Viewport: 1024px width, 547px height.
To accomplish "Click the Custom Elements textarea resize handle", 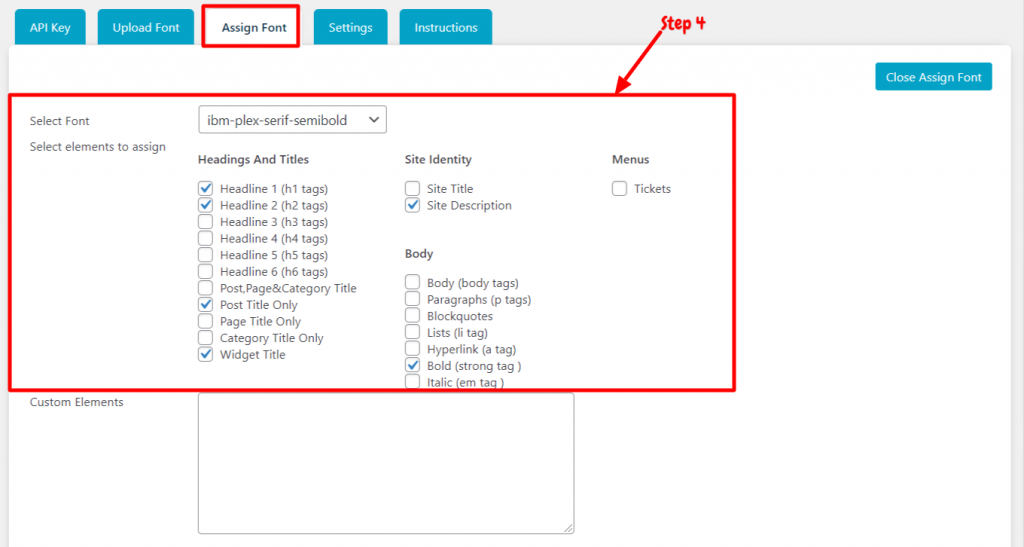I will click(568, 528).
